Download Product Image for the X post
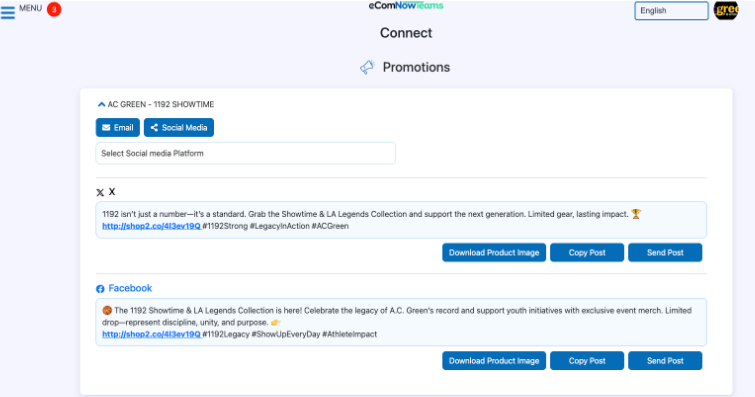The width and height of the screenshot is (755, 397). 494,252
